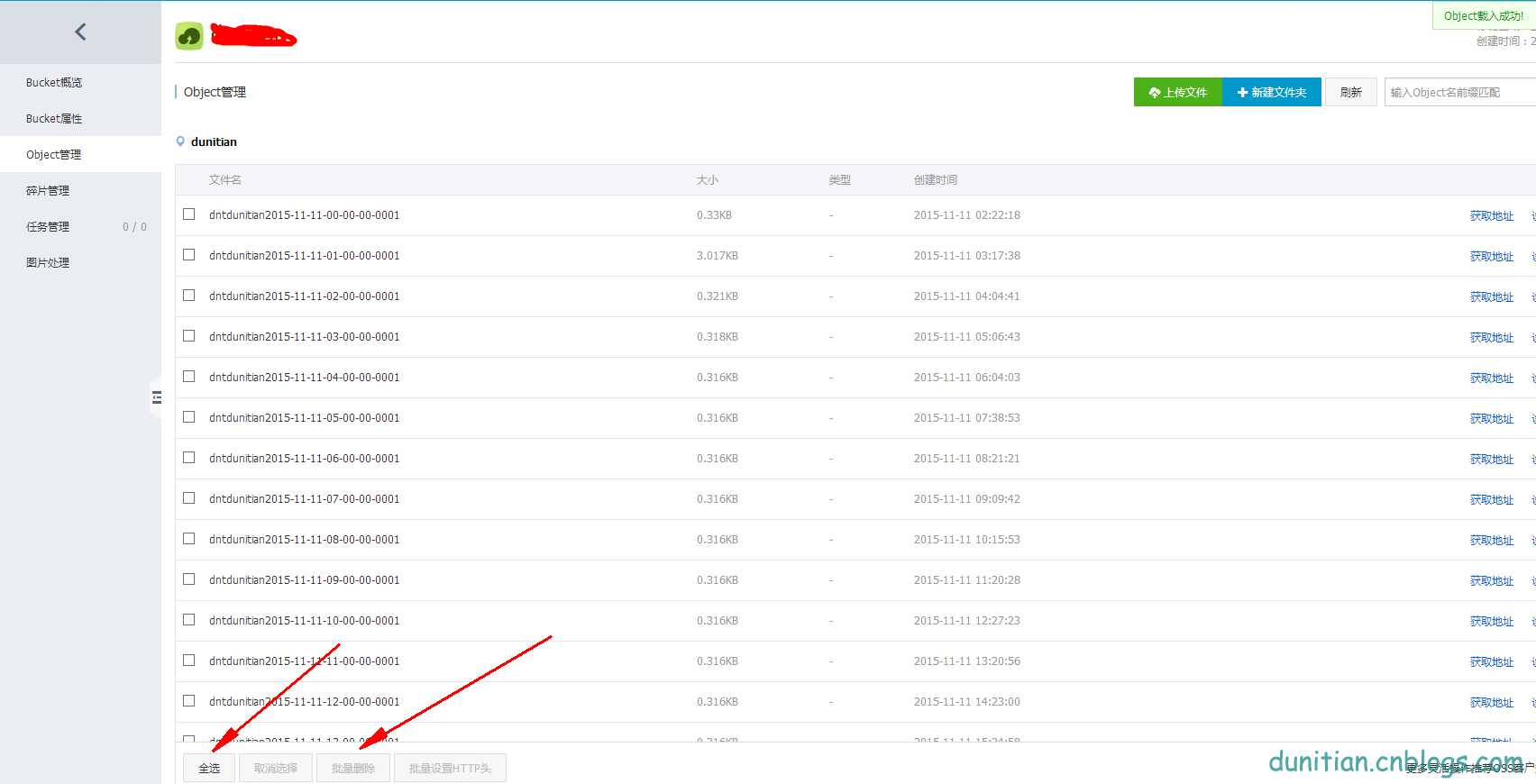Click the 大小 column header
This screenshot has width=1536, height=784.
point(708,180)
